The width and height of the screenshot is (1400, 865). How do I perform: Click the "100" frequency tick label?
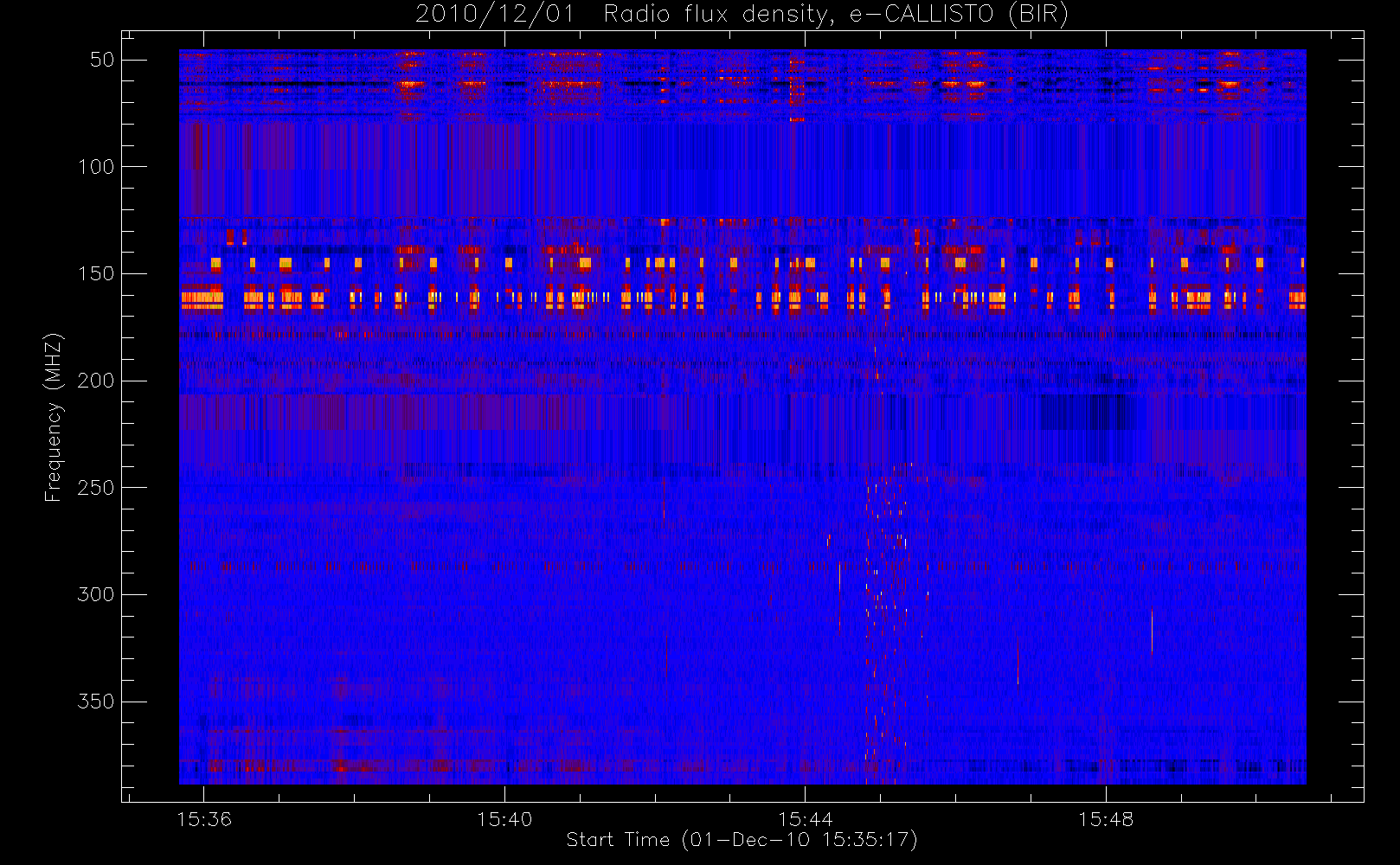(x=96, y=167)
